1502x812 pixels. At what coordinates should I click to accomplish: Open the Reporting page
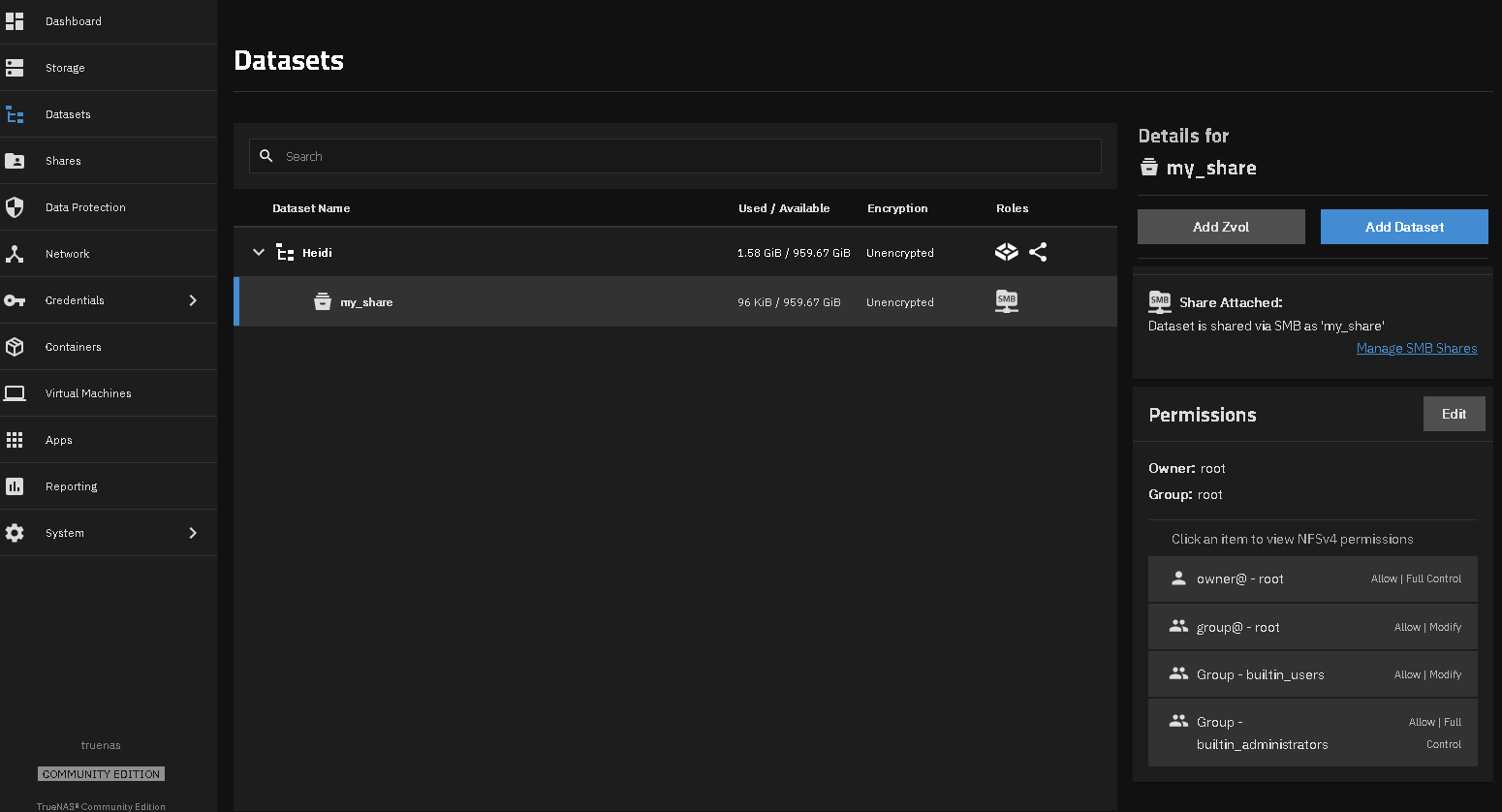coord(72,486)
